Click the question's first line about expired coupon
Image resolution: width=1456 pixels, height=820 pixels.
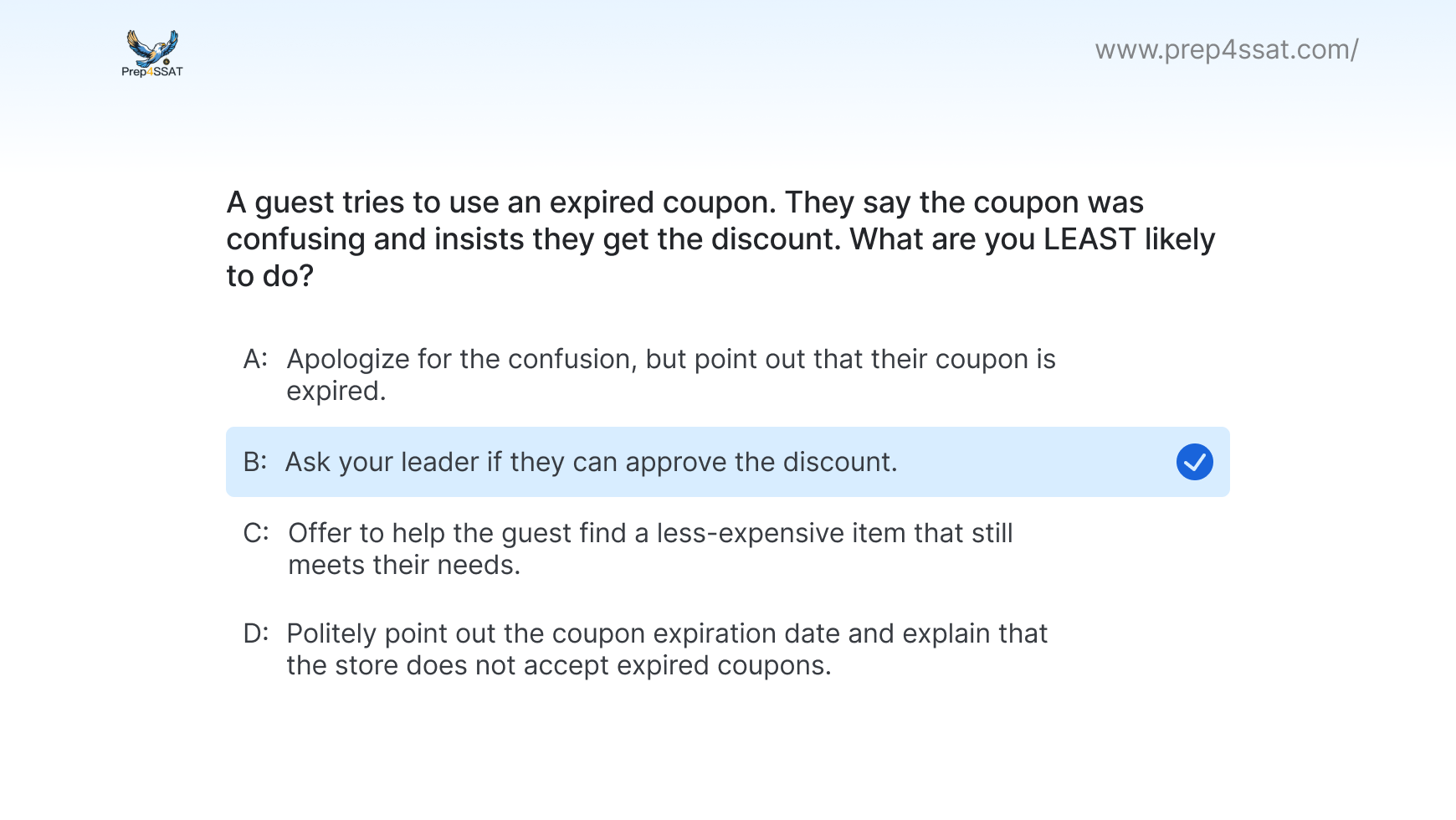pos(684,202)
